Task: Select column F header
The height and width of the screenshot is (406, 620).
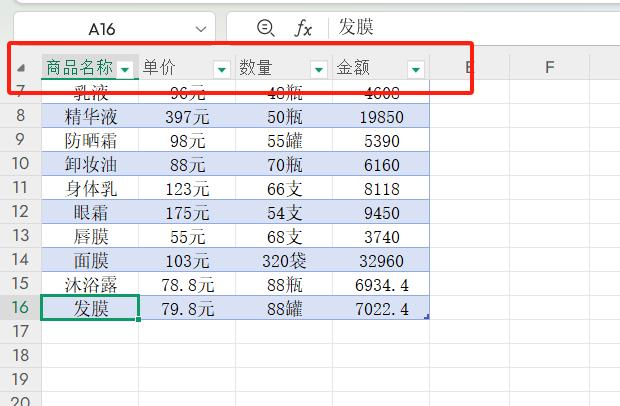Action: tap(549, 67)
